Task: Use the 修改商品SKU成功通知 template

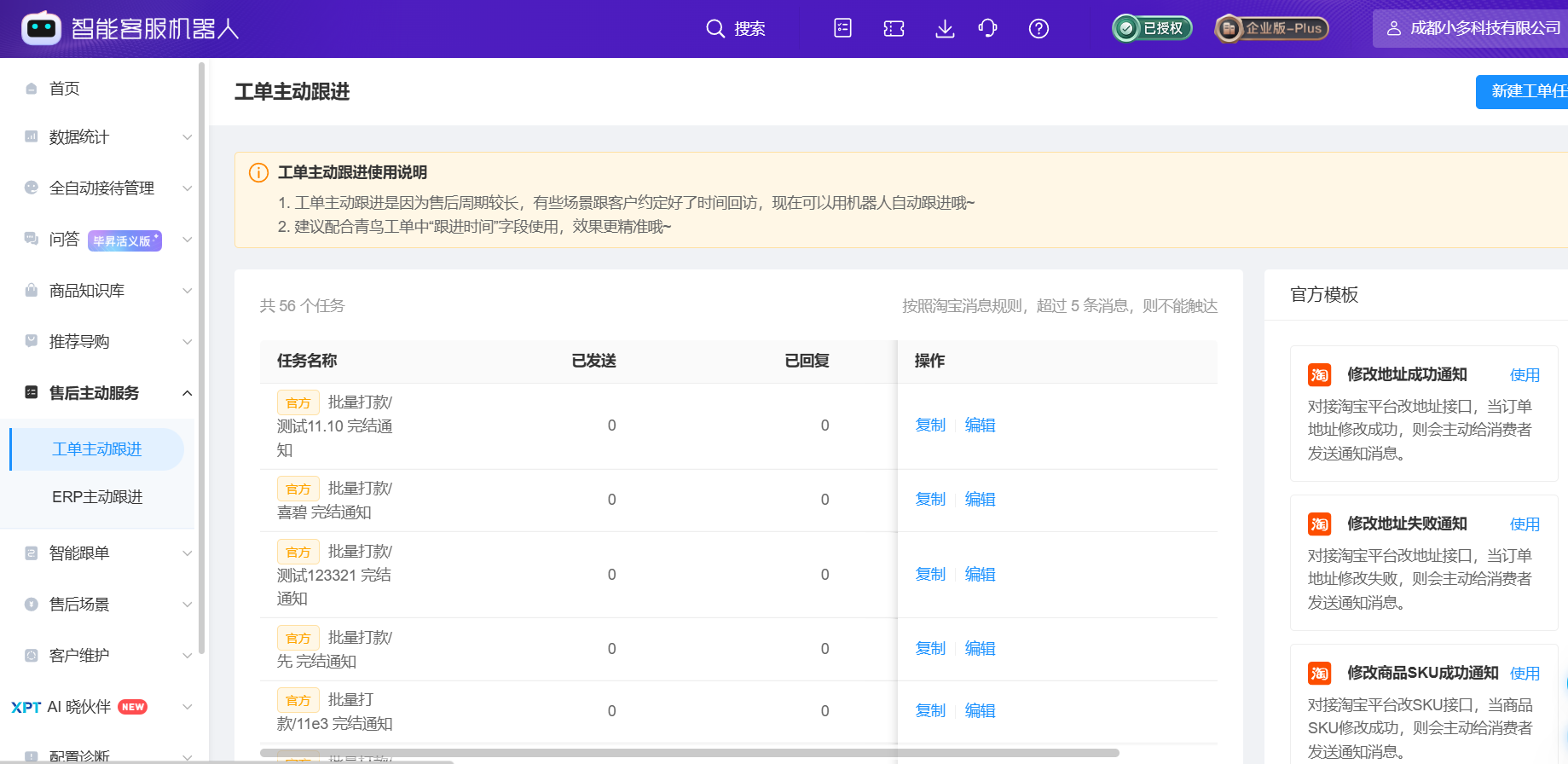Action: [1525, 674]
